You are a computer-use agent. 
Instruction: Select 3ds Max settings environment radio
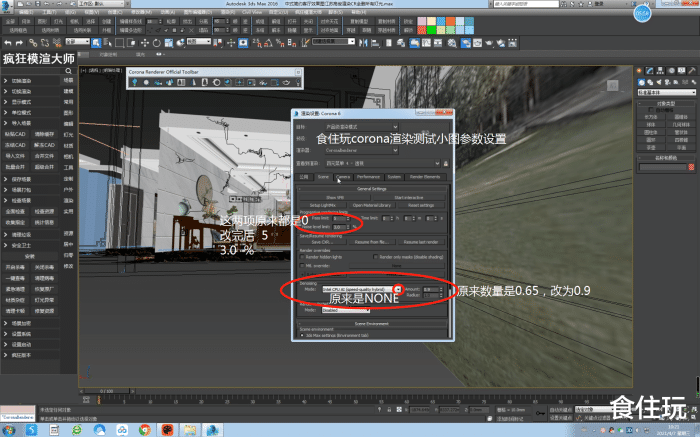[302, 335]
